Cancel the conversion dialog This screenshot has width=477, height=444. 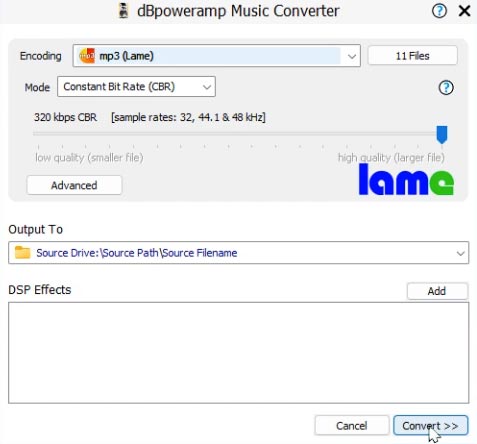351,426
